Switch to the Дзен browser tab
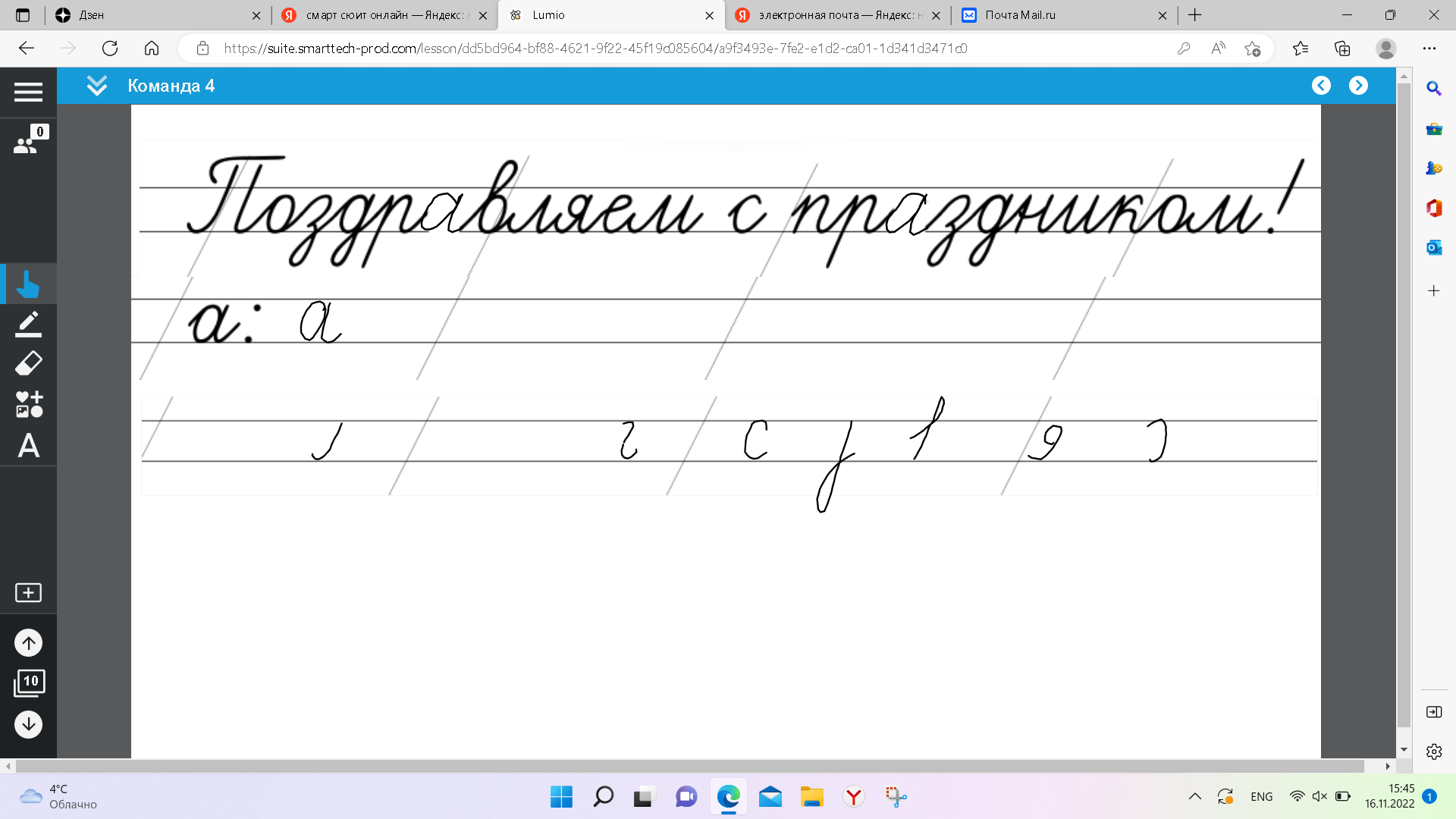 [159, 15]
